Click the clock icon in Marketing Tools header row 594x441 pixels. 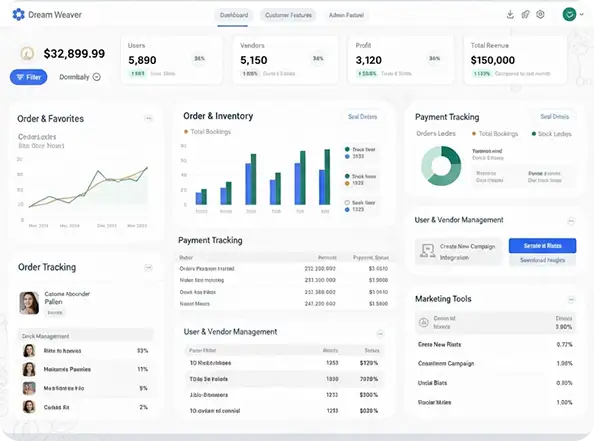pos(424,322)
